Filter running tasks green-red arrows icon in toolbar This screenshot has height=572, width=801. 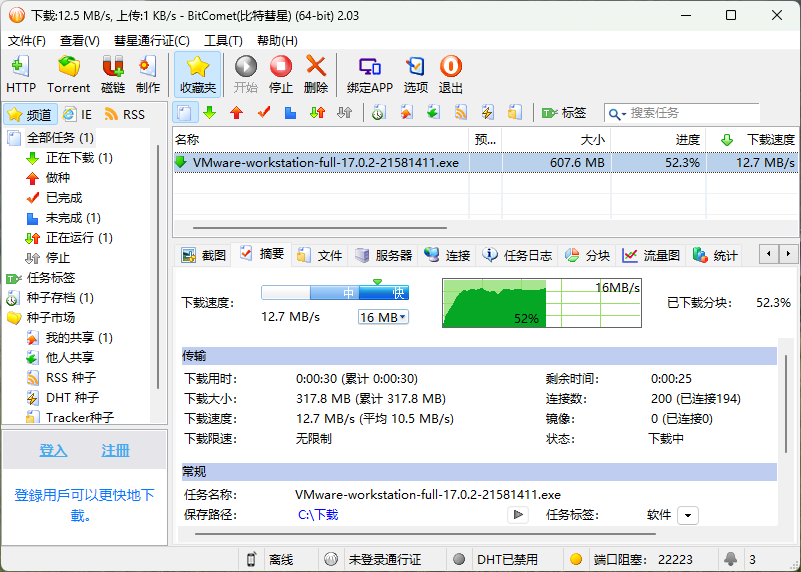(x=317, y=113)
